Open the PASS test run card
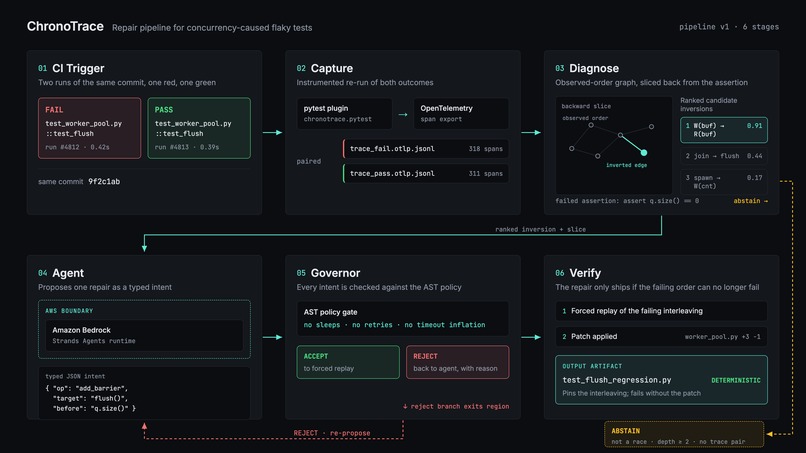 [199, 128]
